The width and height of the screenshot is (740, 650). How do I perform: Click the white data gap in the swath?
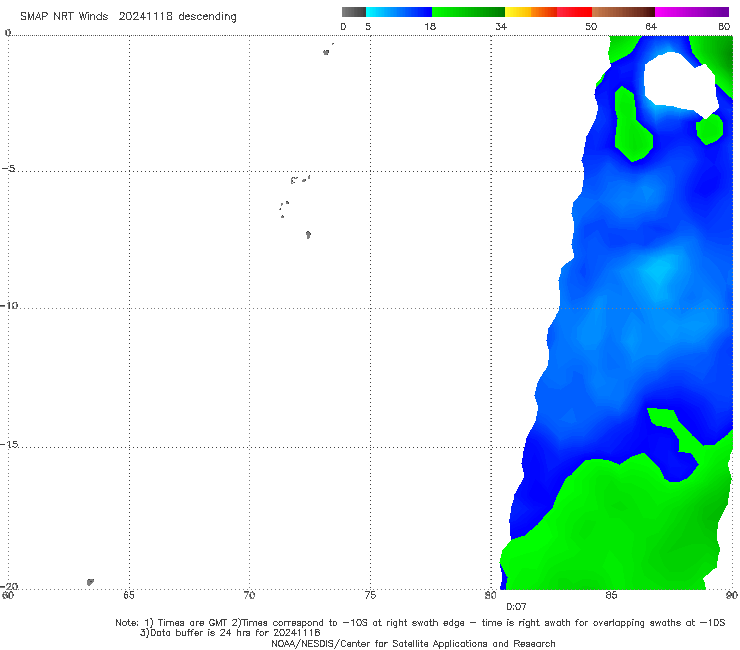pos(681,84)
